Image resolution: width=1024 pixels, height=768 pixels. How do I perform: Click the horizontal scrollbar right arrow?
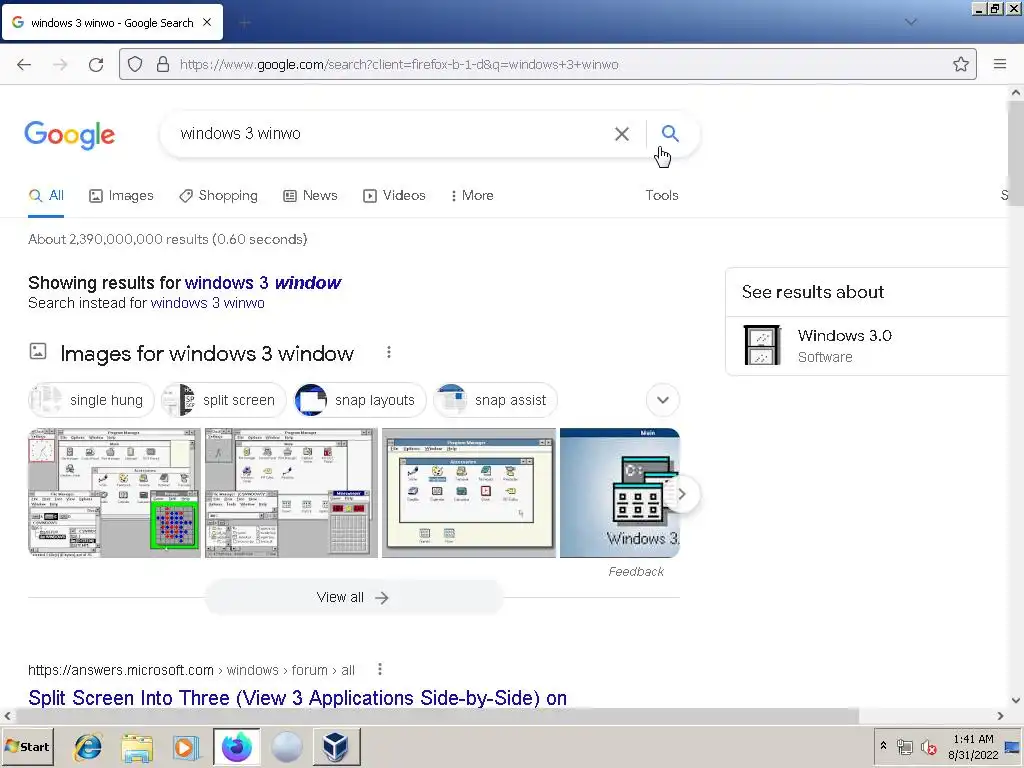point(1000,716)
